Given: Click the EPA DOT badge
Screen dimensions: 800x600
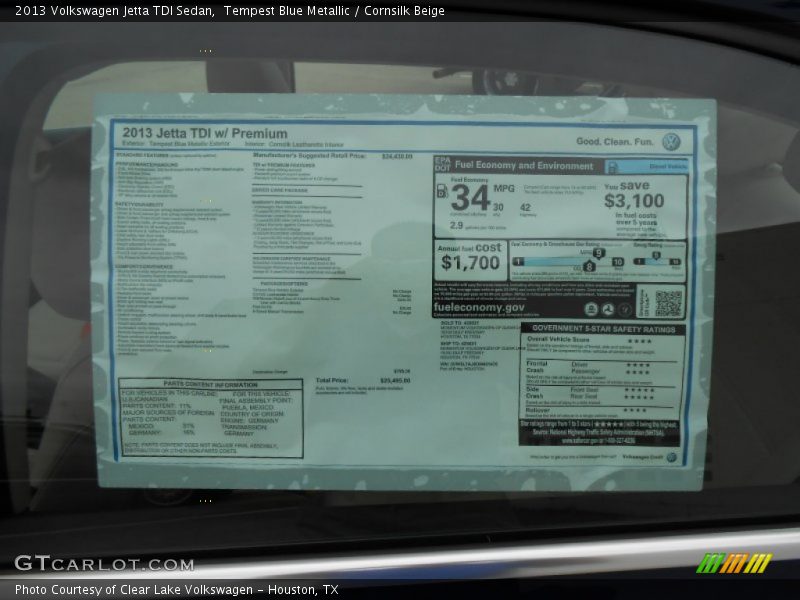Looking at the screenshot, I should pos(443,165).
